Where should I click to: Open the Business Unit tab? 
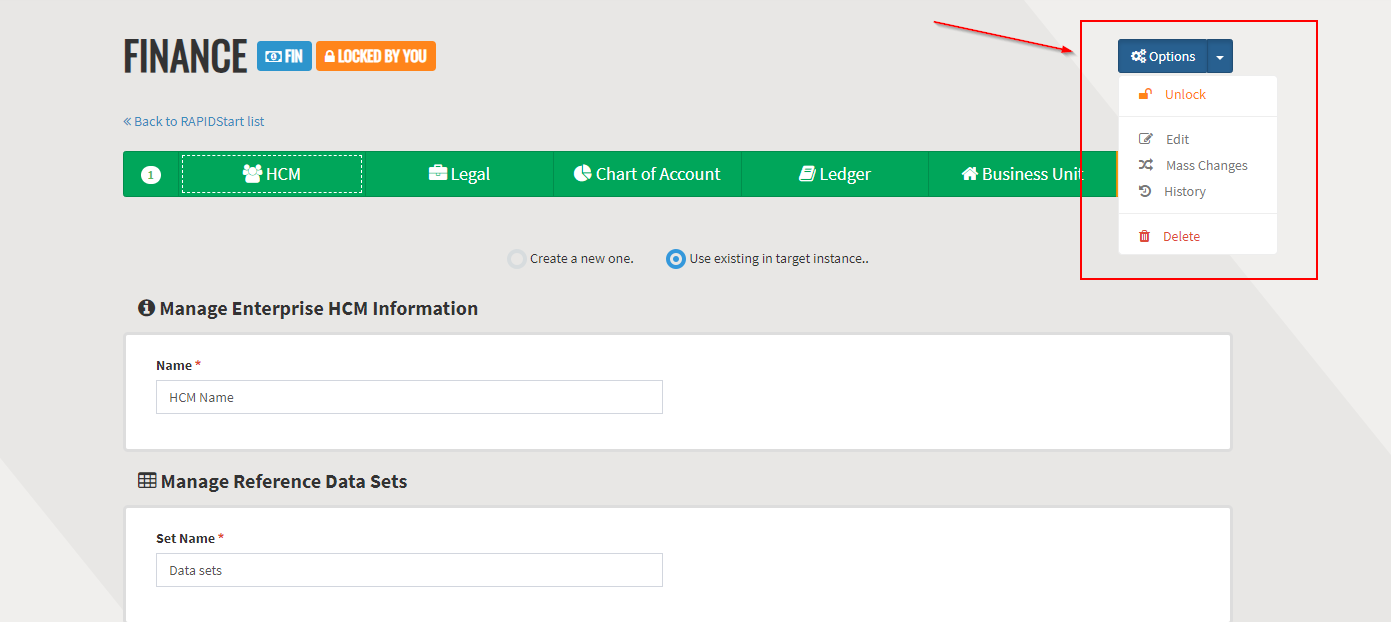pos(1022,174)
